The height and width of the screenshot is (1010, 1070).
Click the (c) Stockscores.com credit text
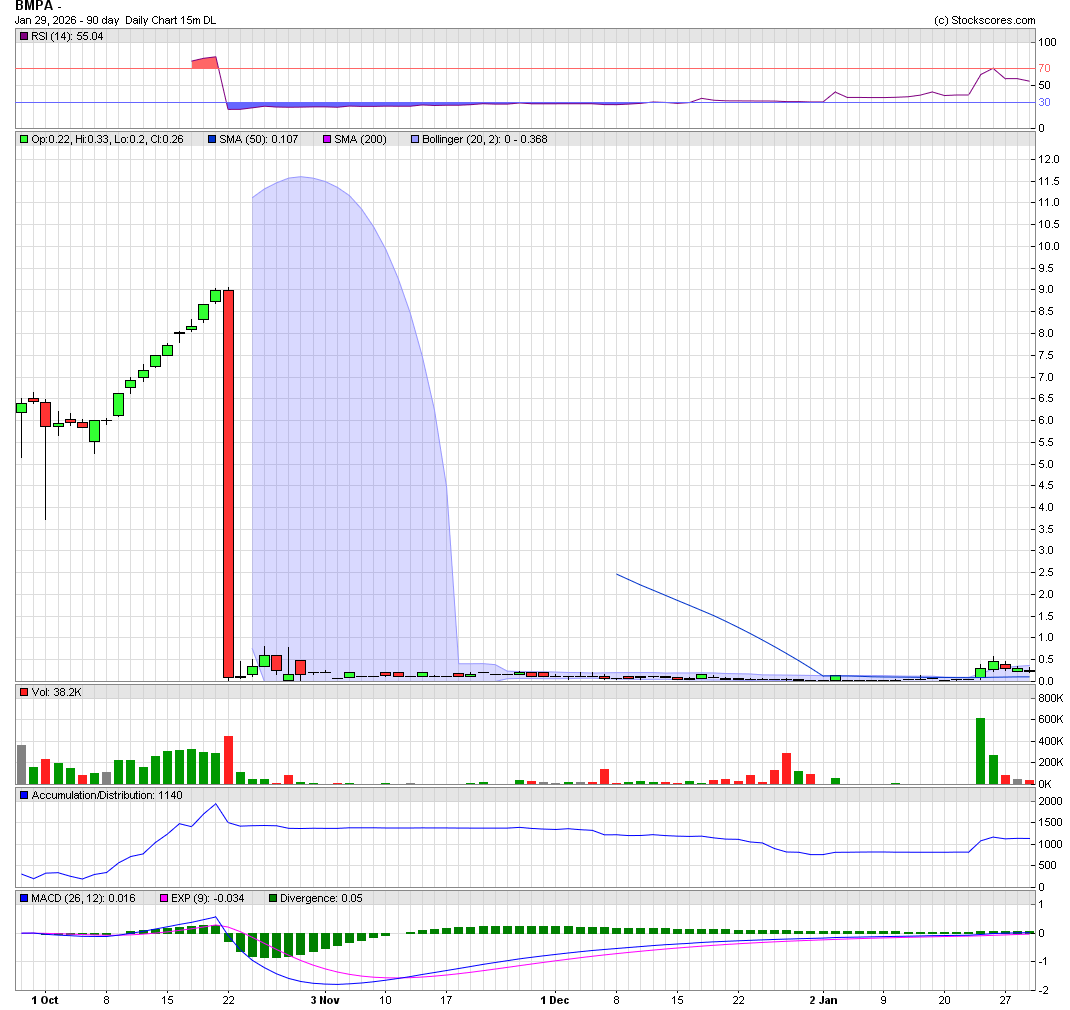click(984, 20)
